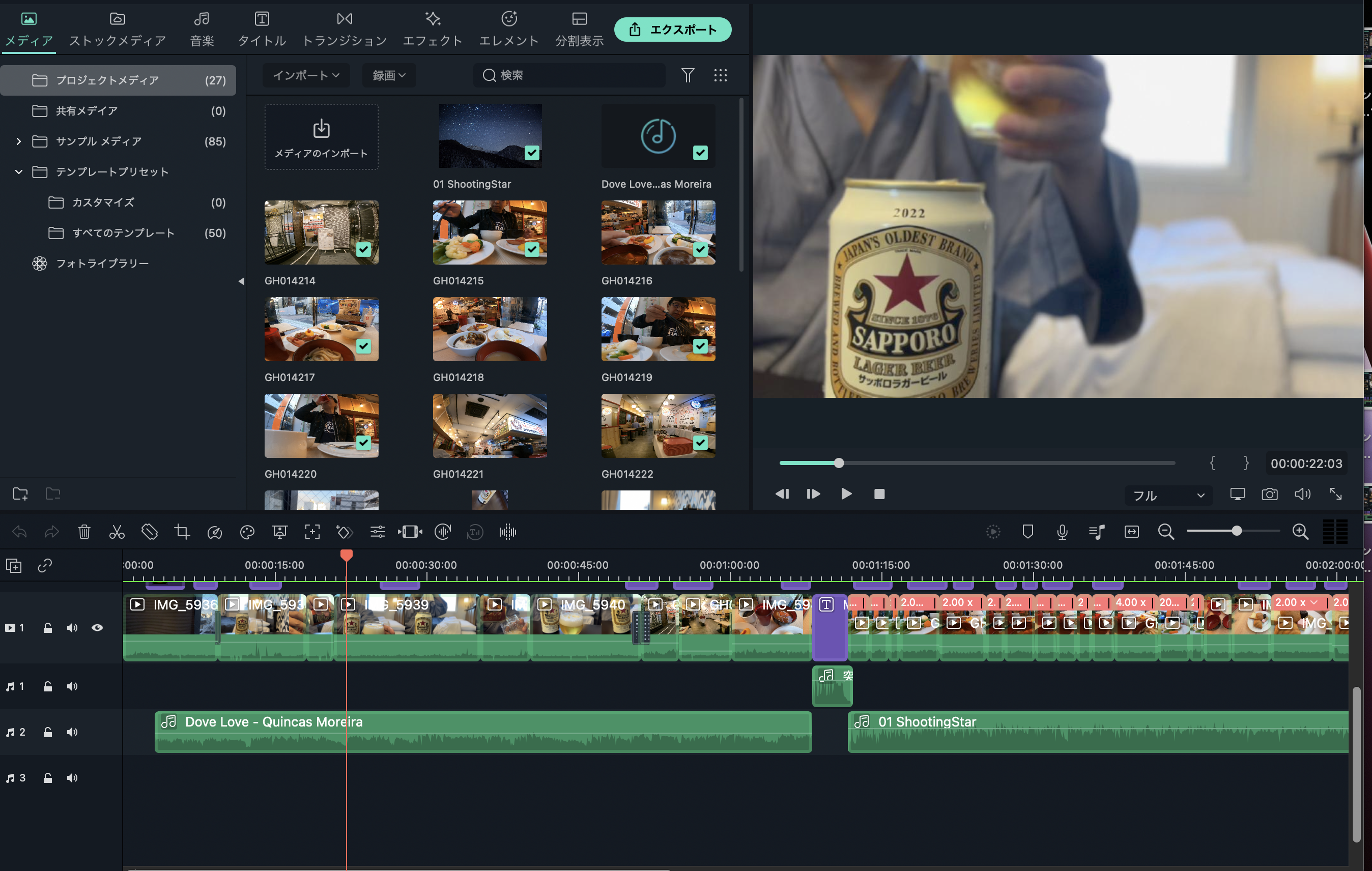The width and height of the screenshot is (1372, 871).
Task: Click the add track icon above timeline
Action: point(14,566)
